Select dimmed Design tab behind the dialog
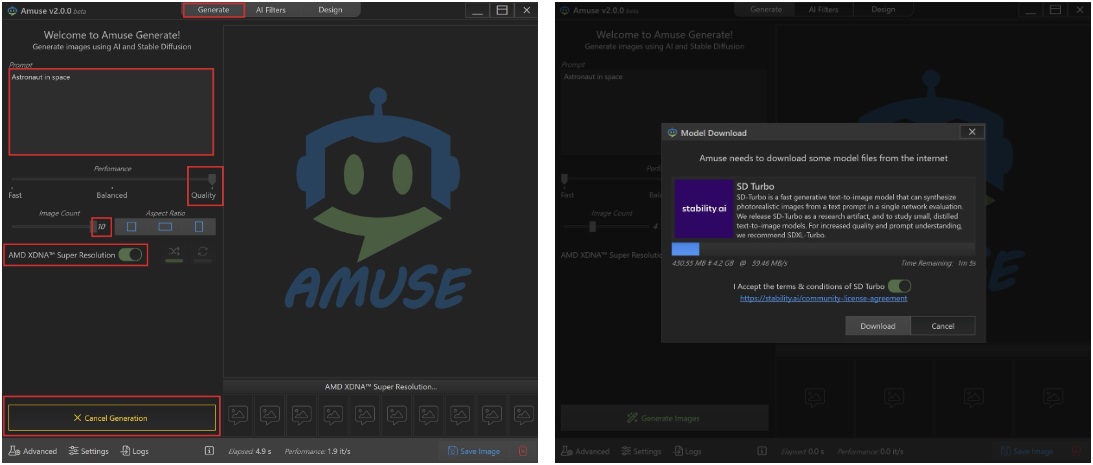The height and width of the screenshot is (465, 1093). point(883,10)
